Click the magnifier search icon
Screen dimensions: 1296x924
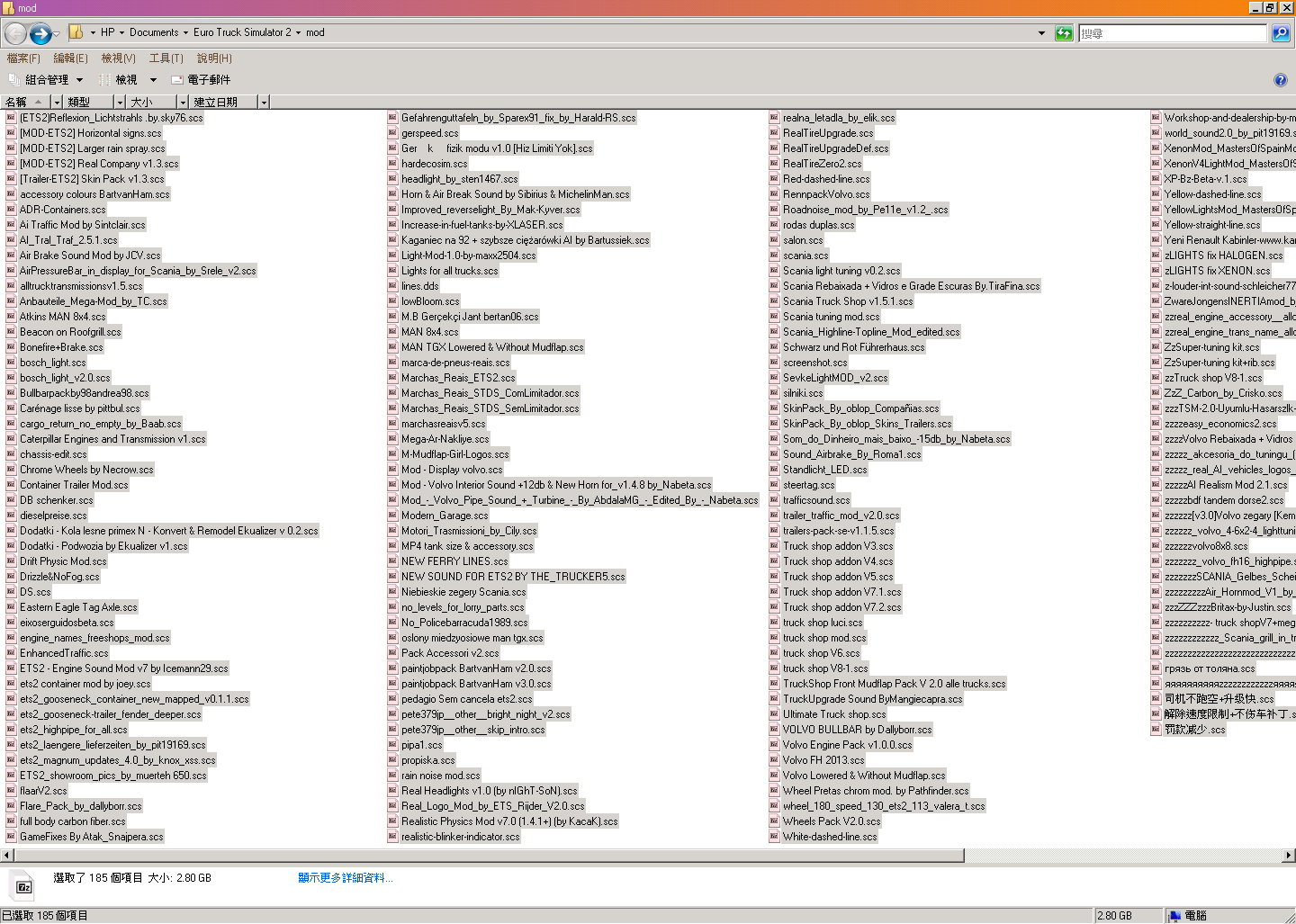(x=1281, y=33)
